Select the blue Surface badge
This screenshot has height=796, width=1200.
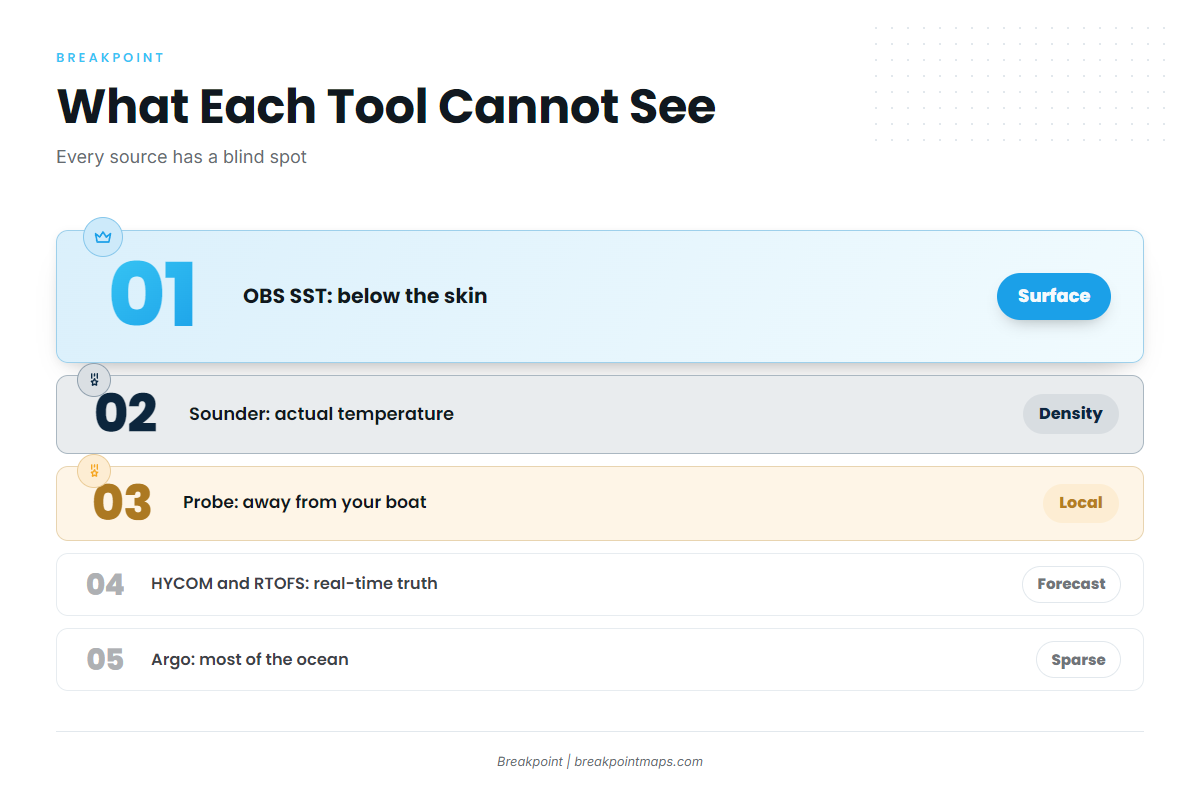pyautogui.click(x=1054, y=296)
